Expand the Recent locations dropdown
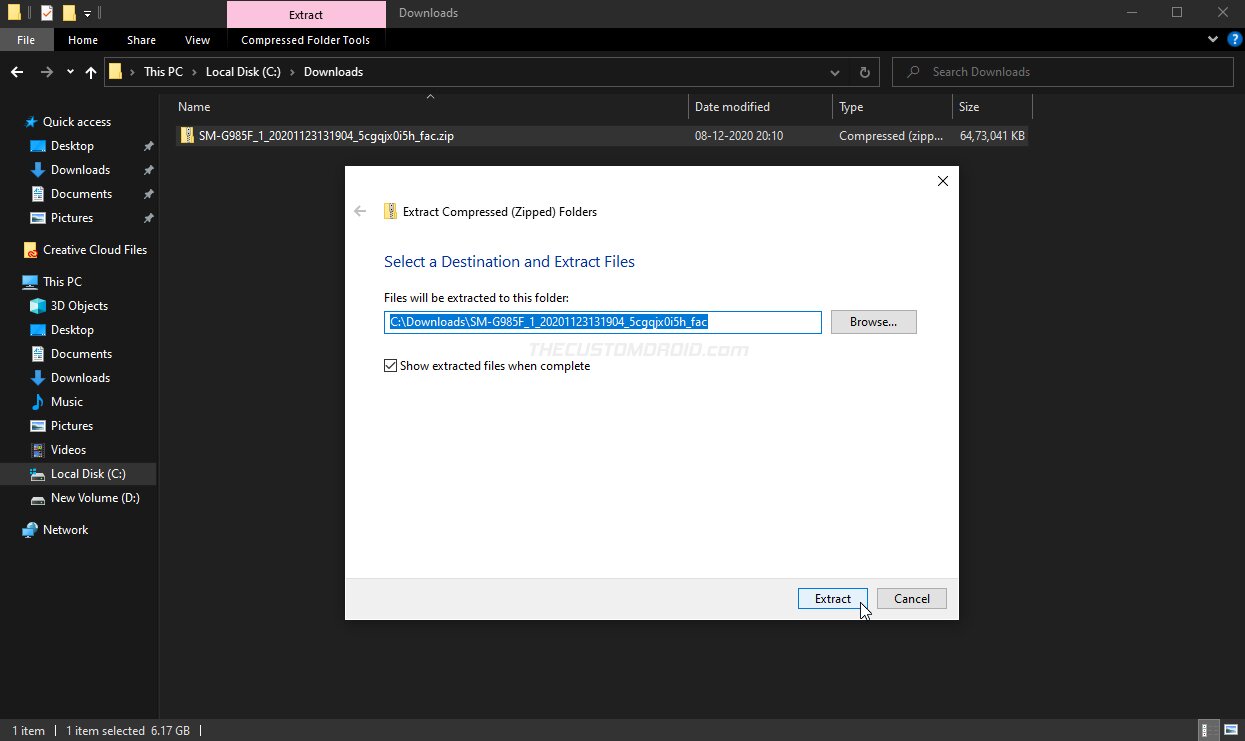1245x741 pixels. (68, 71)
